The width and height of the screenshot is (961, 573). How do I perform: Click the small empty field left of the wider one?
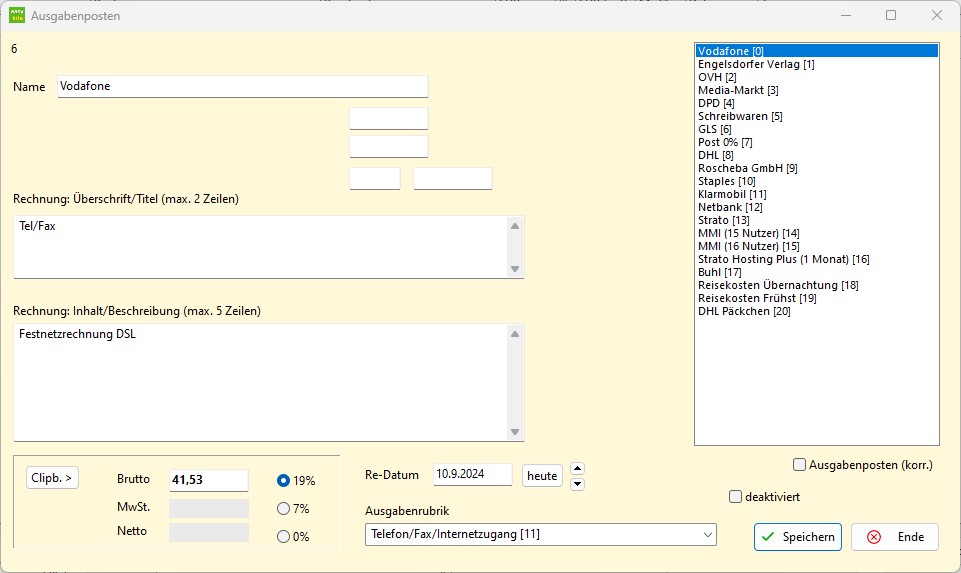coord(375,178)
